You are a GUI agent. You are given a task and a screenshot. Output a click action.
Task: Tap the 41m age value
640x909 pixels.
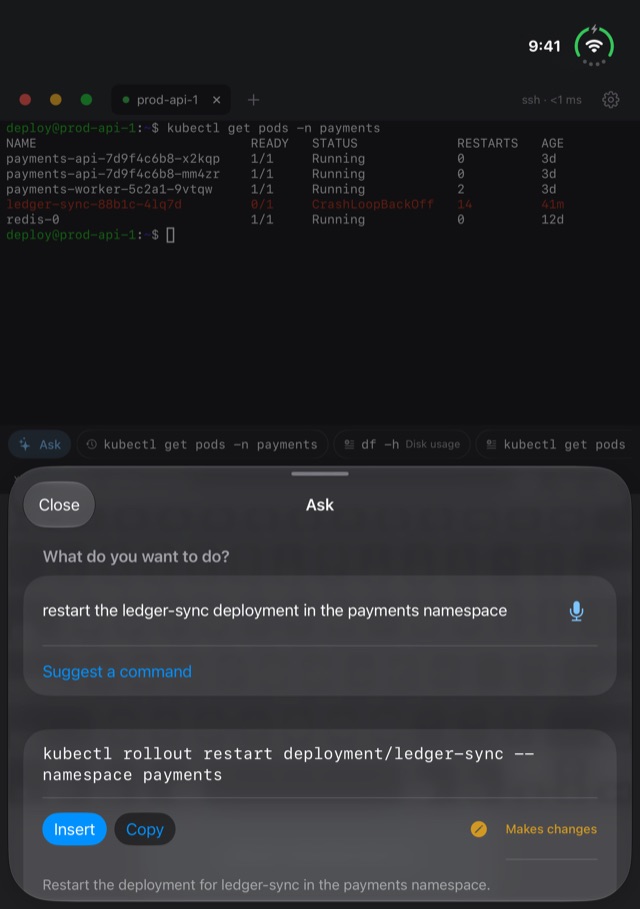coord(552,204)
